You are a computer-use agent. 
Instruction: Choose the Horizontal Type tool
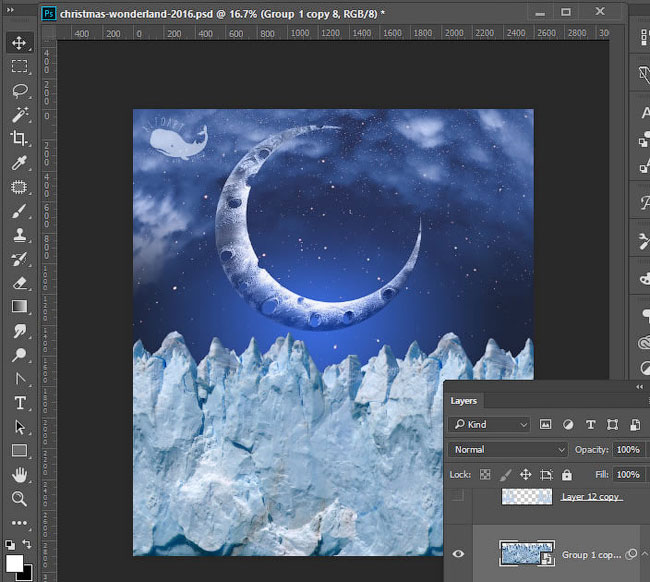(x=19, y=403)
